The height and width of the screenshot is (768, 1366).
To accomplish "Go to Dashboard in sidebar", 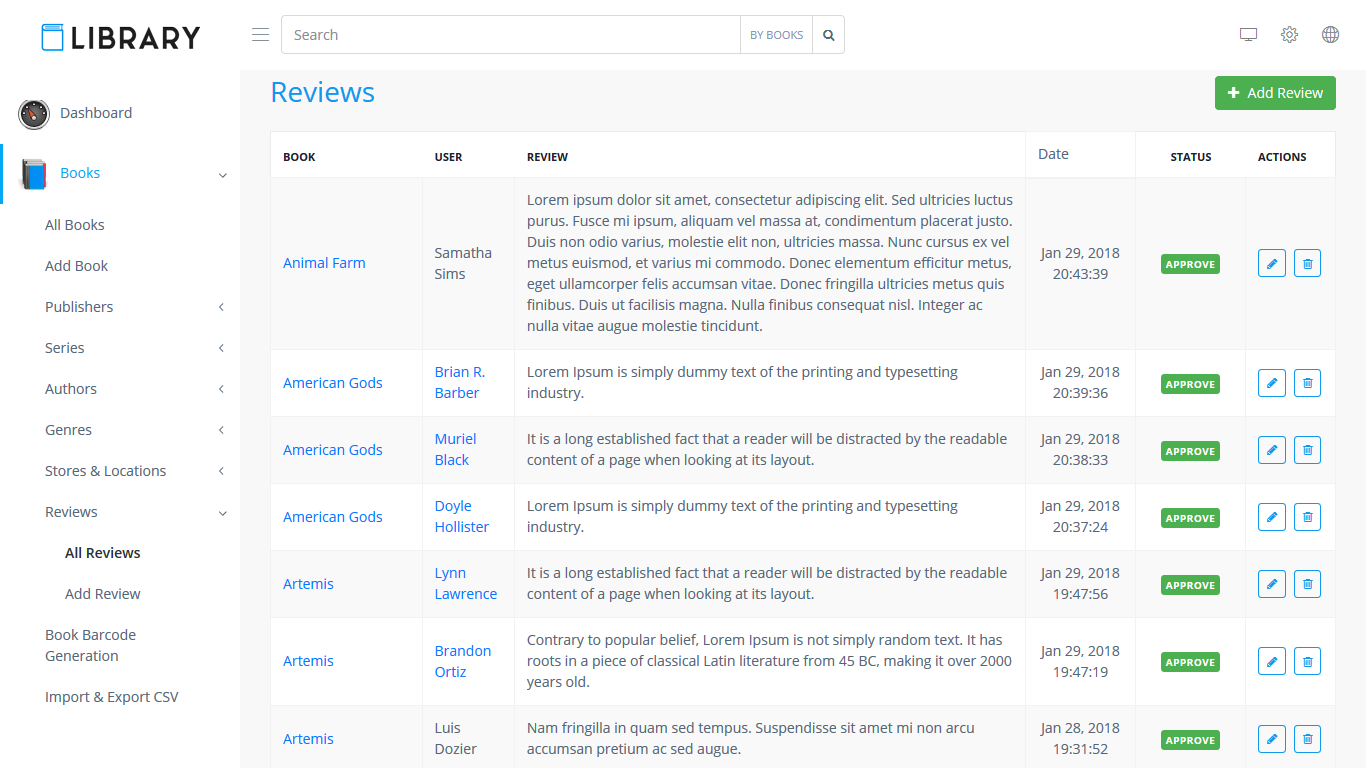I will tap(95, 113).
